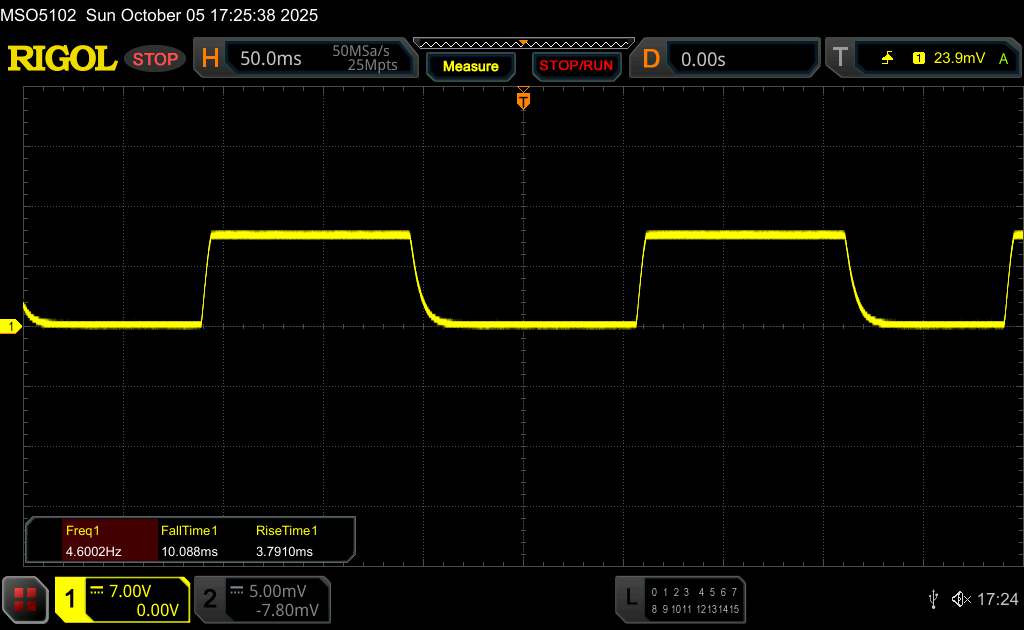Open the 23.9mV trigger level setting
Viewport: 1024px width, 630px height.
(959, 59)
